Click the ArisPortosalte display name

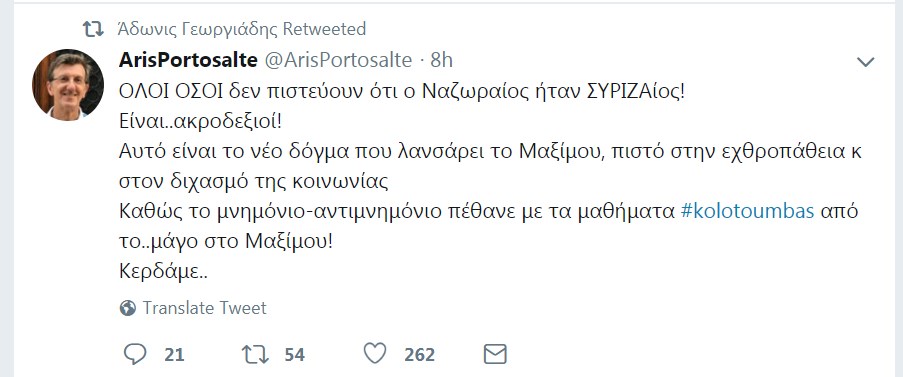coord(188,60)
